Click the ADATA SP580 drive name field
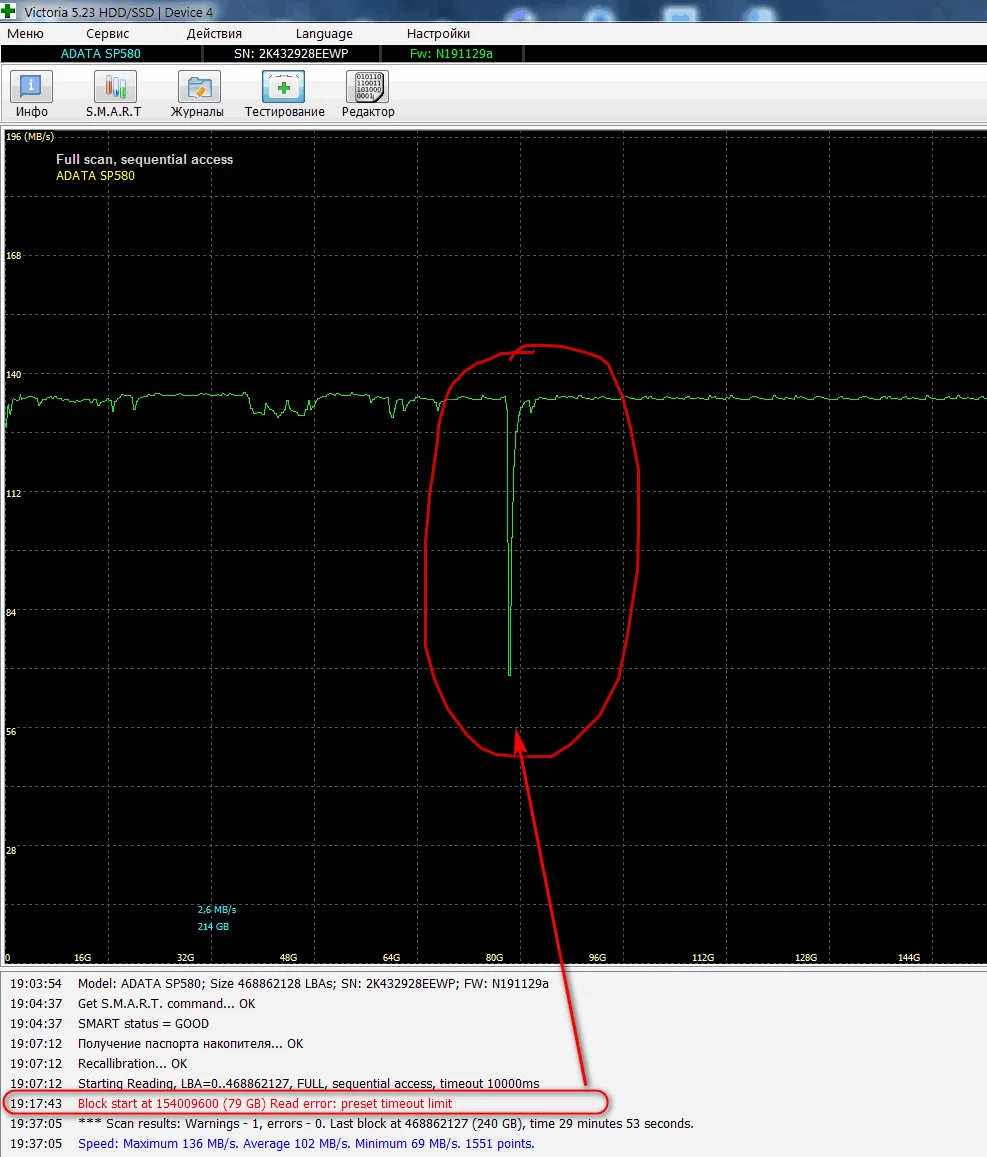 pyautogui.click(x=101, y=54)
